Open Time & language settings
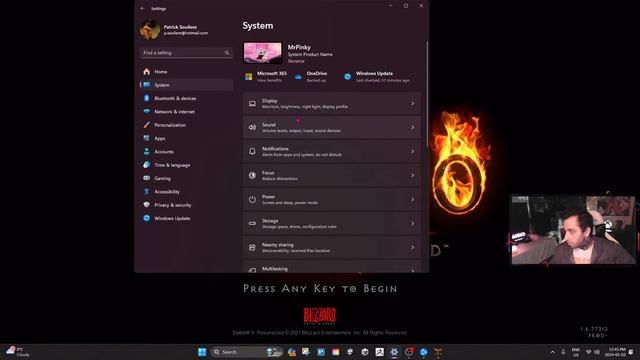640x360 pixels. coord(187,165)
